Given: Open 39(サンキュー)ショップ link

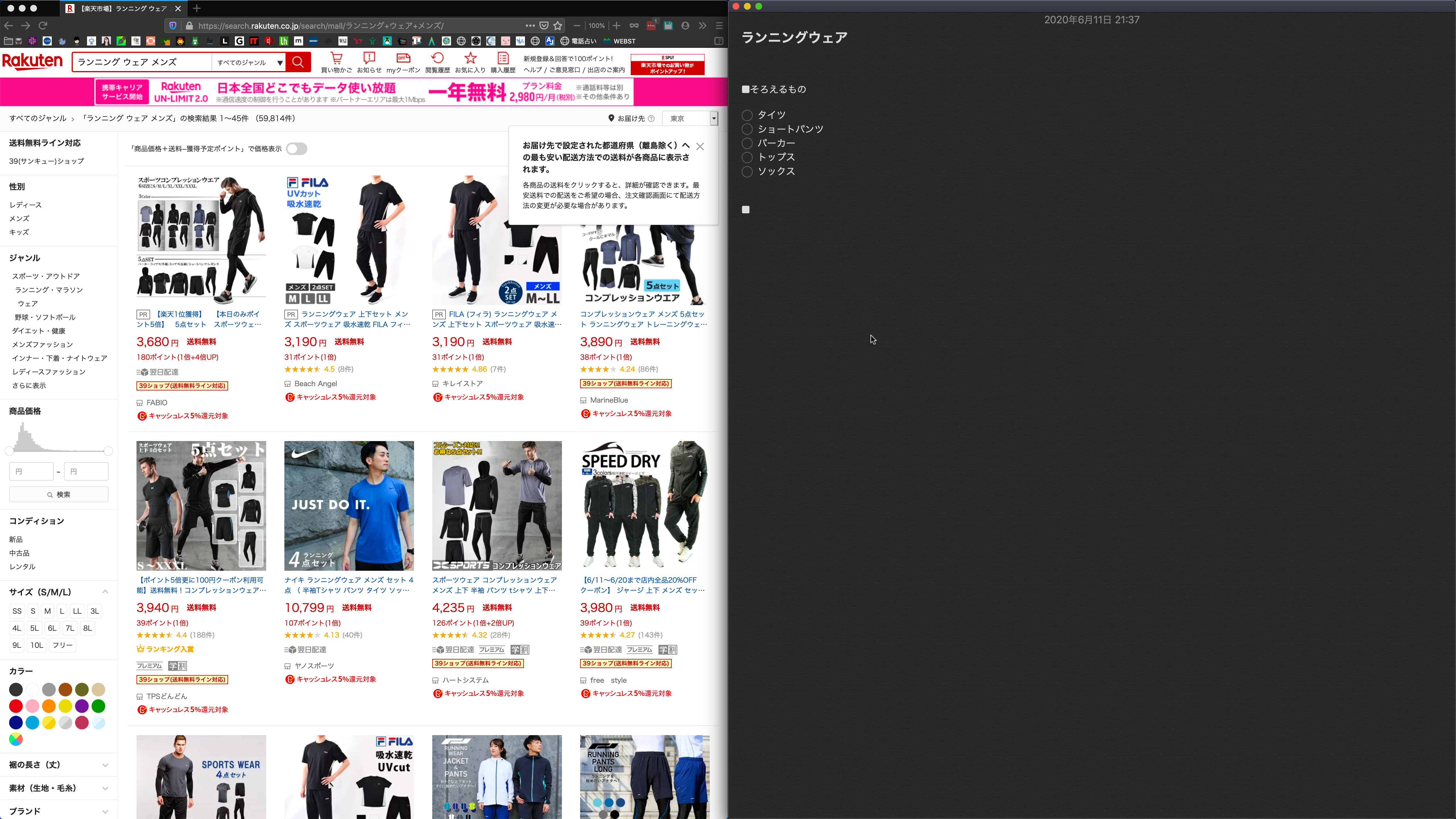Looking at the screenshot, I should 46,161.
